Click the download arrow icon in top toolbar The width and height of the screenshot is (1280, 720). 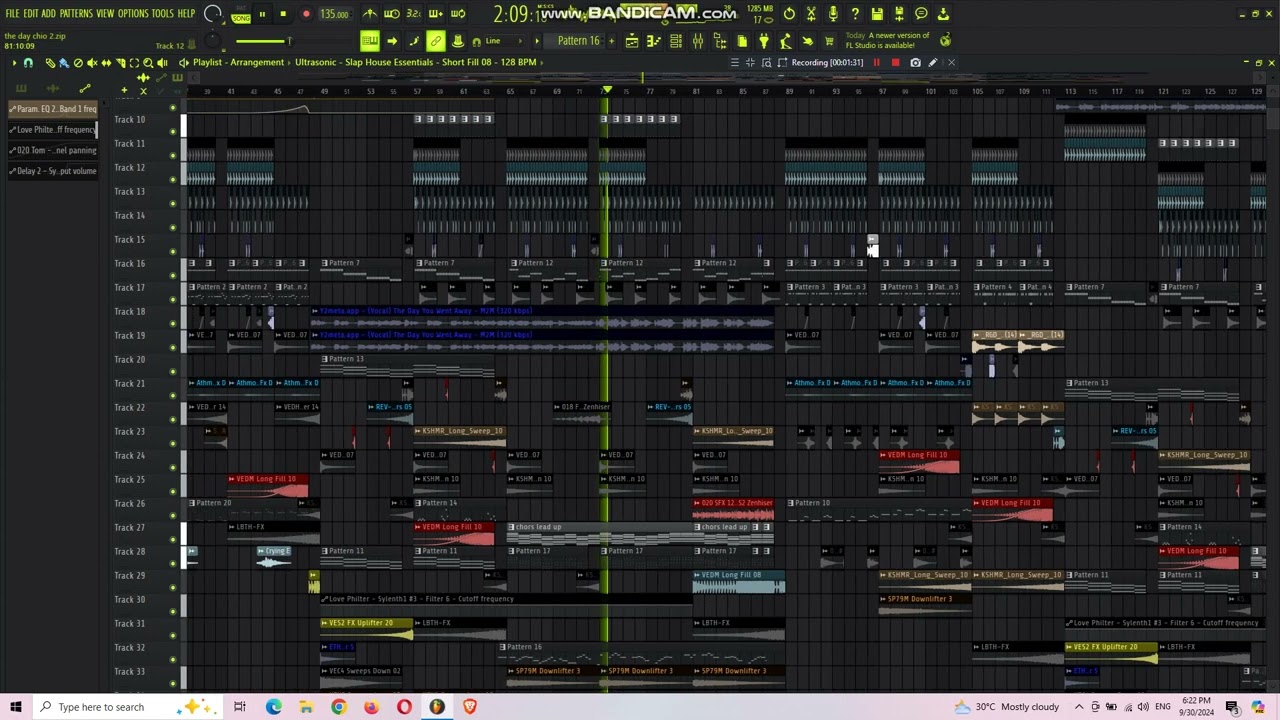[943, 14]
